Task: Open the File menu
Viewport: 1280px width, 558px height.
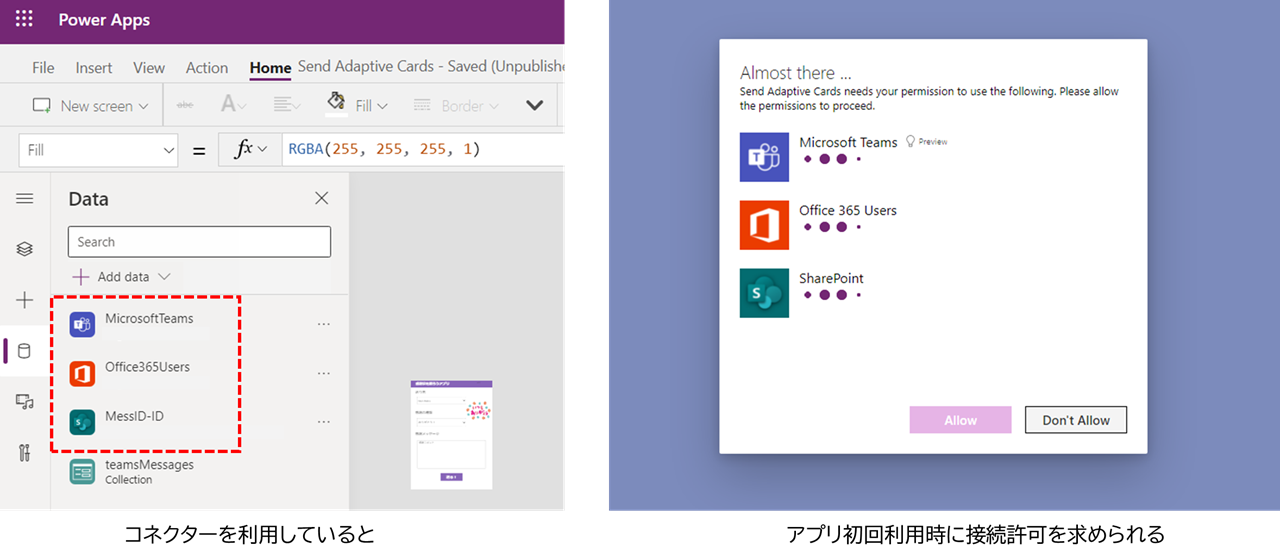Action: pos(43,68)
